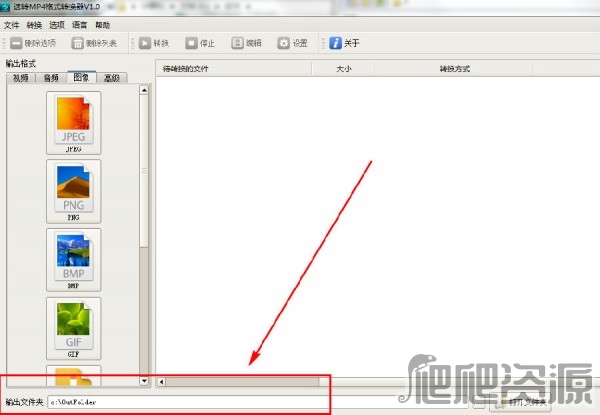Select the 图像 tab
Image resolution: width=600 pixels, height=415 pixels.
(x=81, y=77)
